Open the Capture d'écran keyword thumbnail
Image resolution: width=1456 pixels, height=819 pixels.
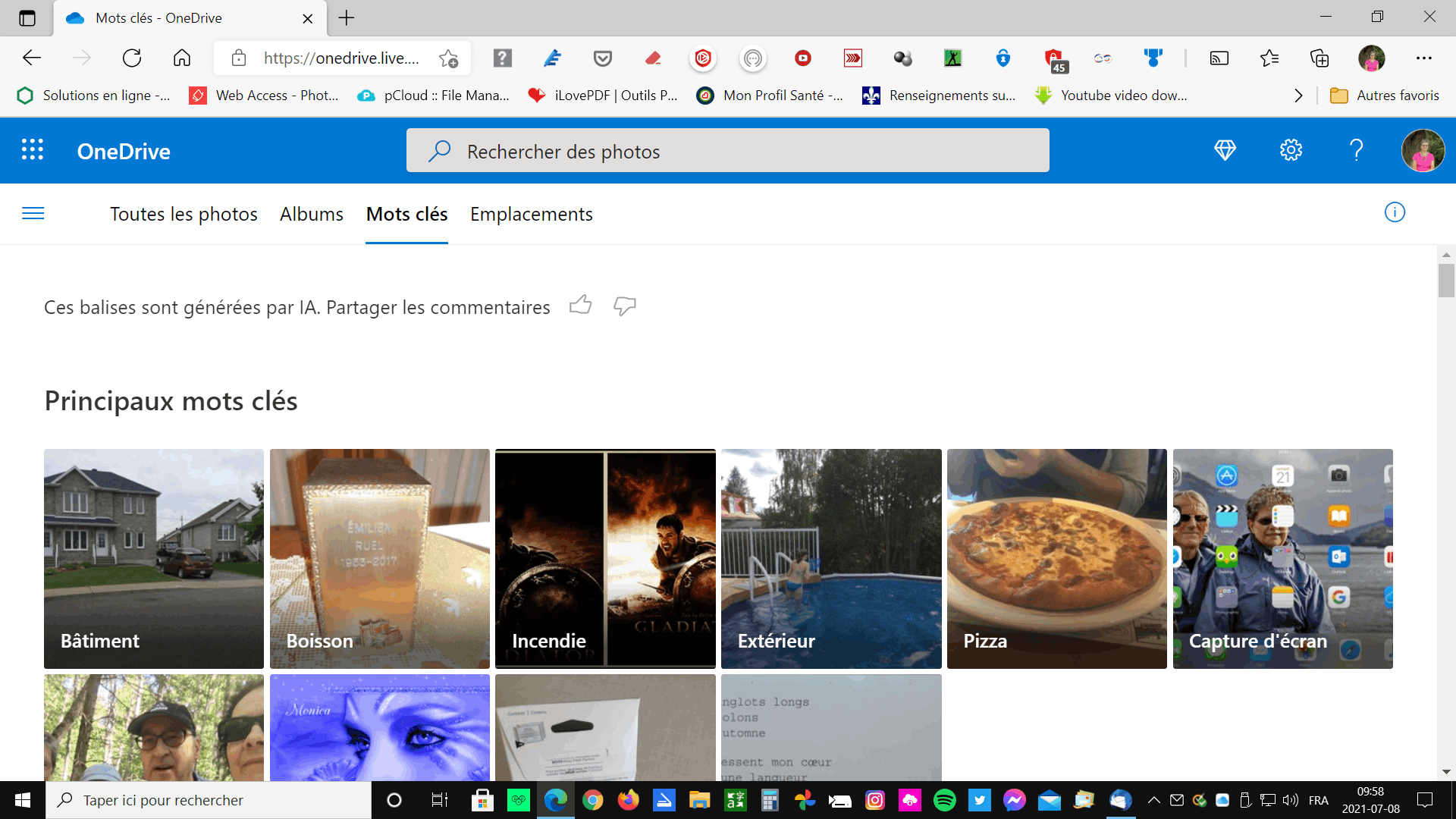click(1283, 559)
